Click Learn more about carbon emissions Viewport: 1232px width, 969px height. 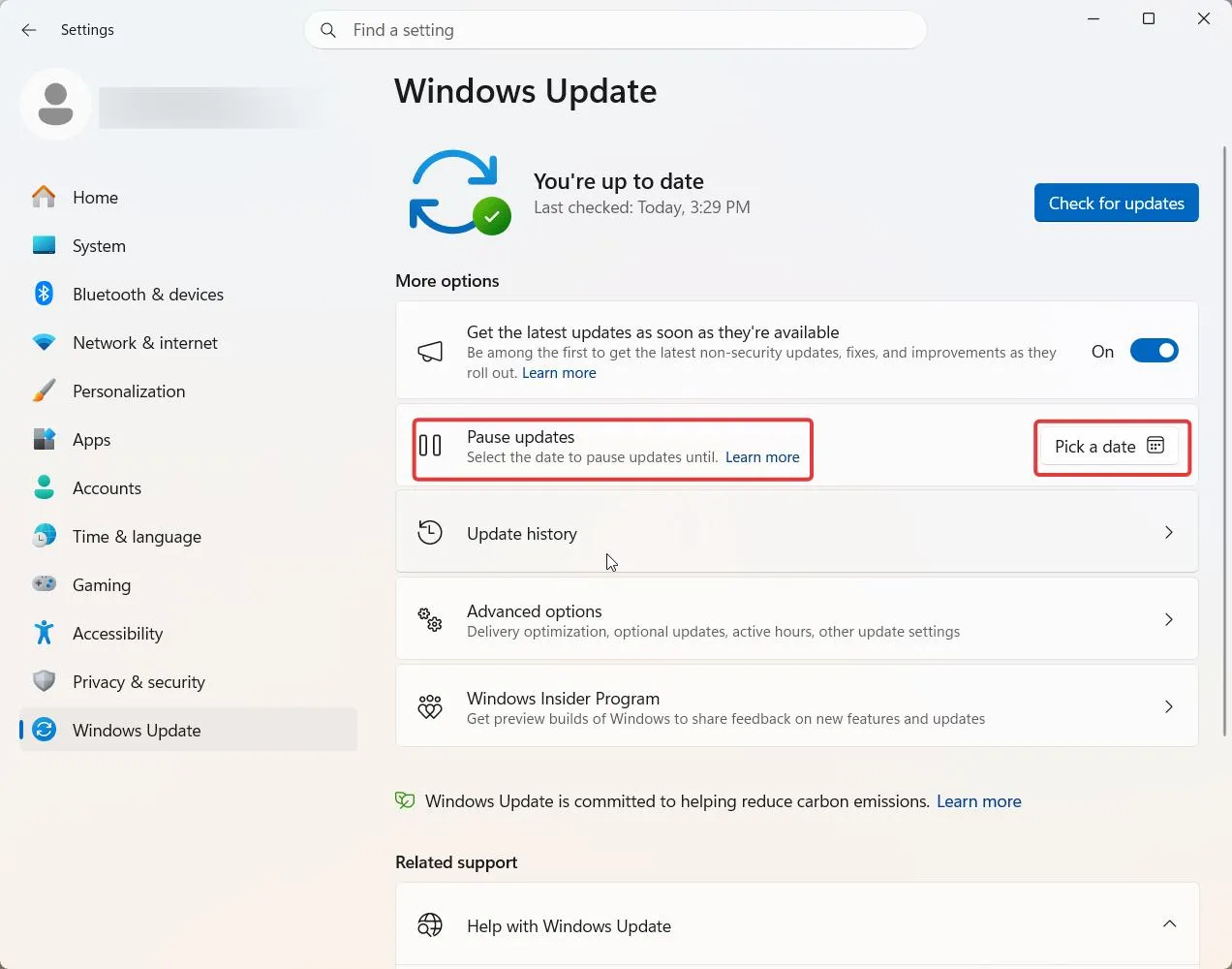978,801
